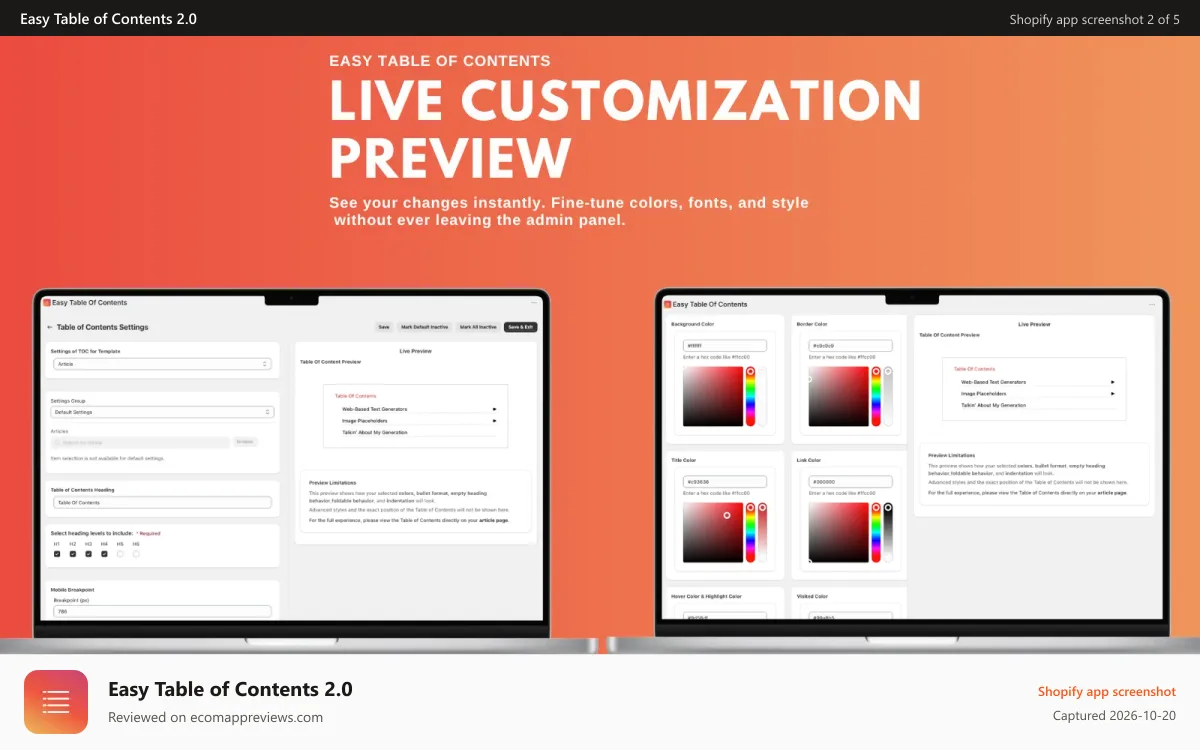This screenshot has height=750, width=1200.
Task: Click the Background Color saturation picker square
Action: tap(712, 396)
